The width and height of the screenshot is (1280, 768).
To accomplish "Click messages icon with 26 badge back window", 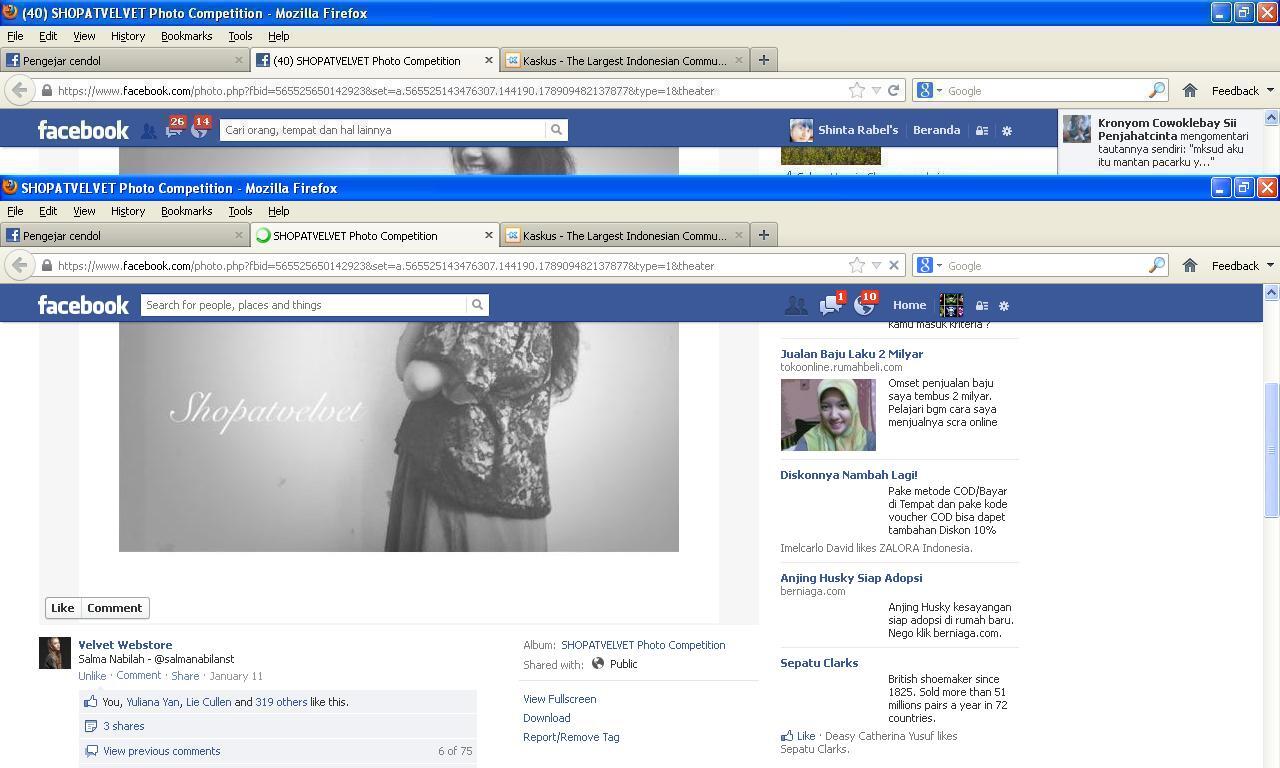I will point(175,130).
